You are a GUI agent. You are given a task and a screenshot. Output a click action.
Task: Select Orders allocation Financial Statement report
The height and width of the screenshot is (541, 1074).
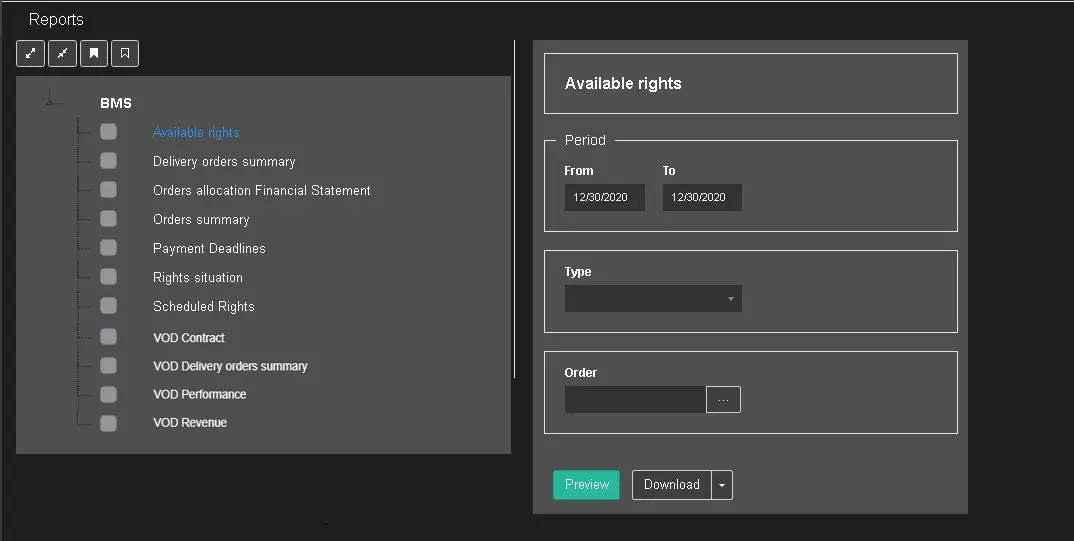pos(261,191)
